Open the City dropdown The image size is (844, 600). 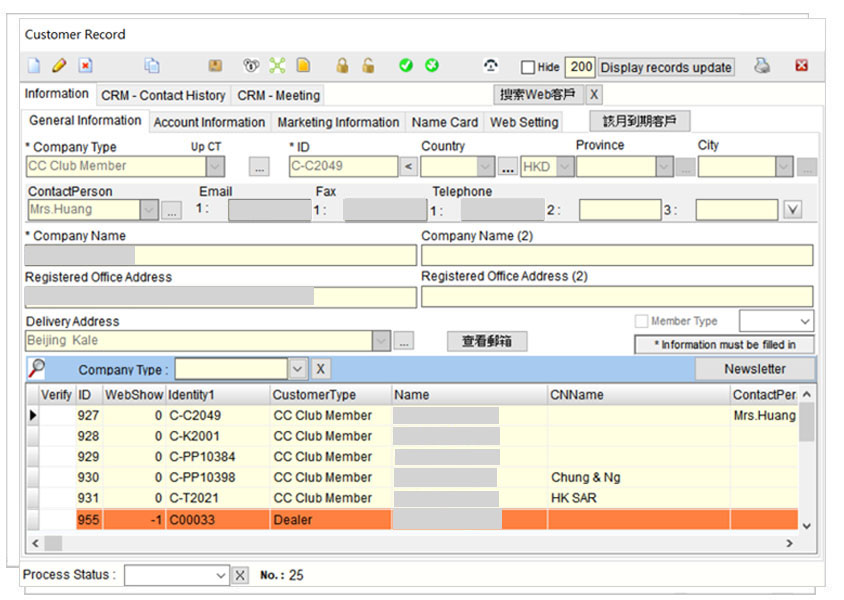pos(784,166)
